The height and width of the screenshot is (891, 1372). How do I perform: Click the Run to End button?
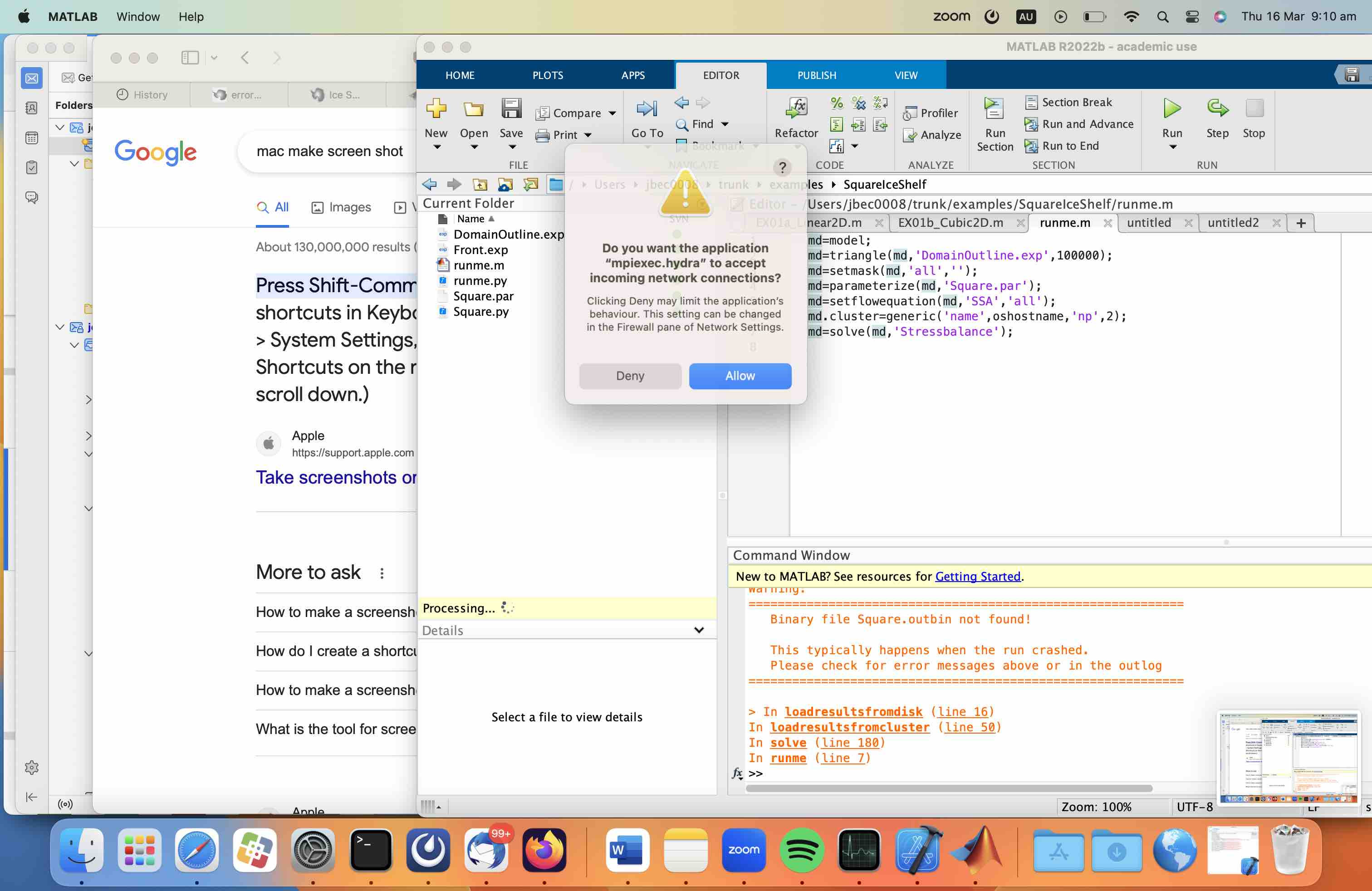pos(1061,146)
